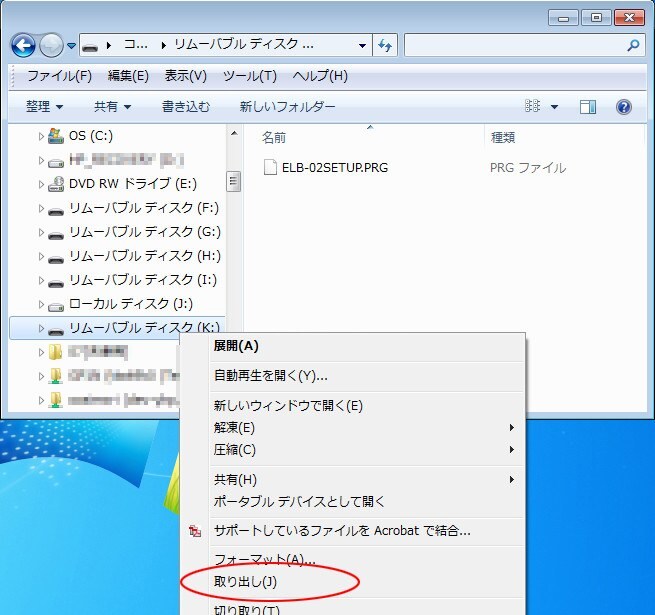Click the Back navigation arrow button
This screenshot has width=655, height=615.
click(23, 45)
